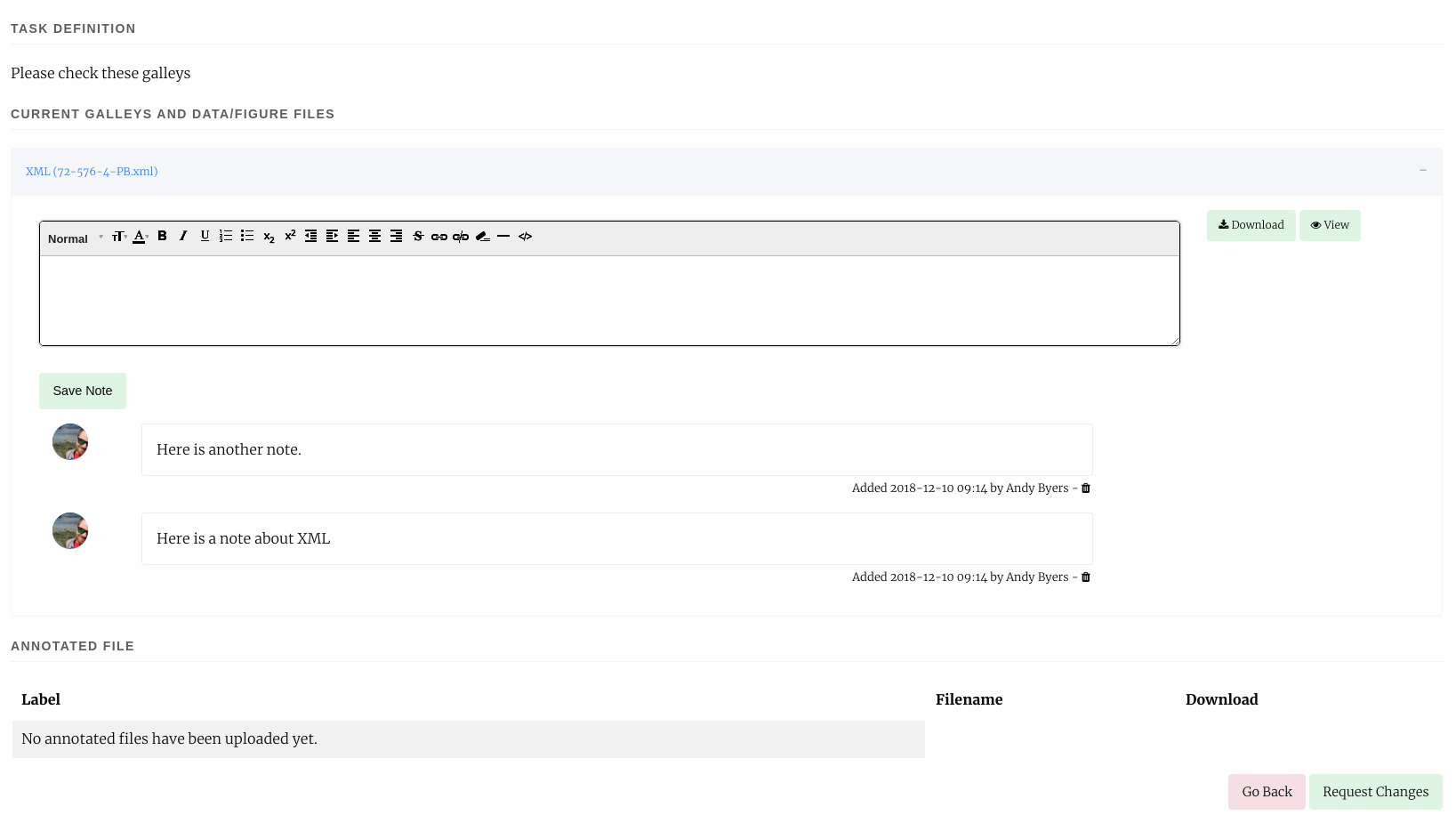Click the Request Changes button
The image size is (1456, 815).
coord(1375,792)
